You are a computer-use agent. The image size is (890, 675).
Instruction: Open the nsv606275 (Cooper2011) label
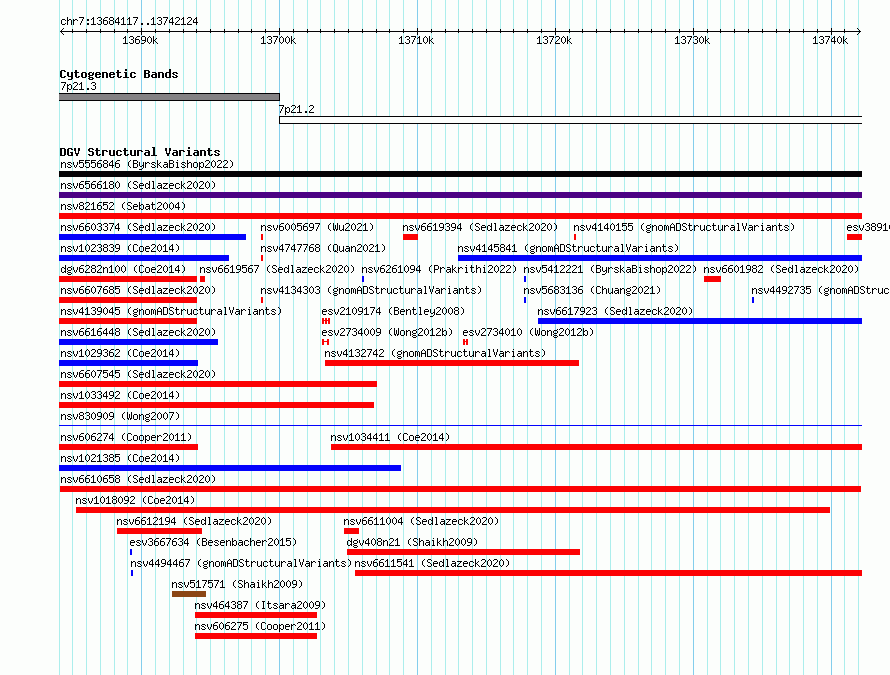[x=260, y=627]
